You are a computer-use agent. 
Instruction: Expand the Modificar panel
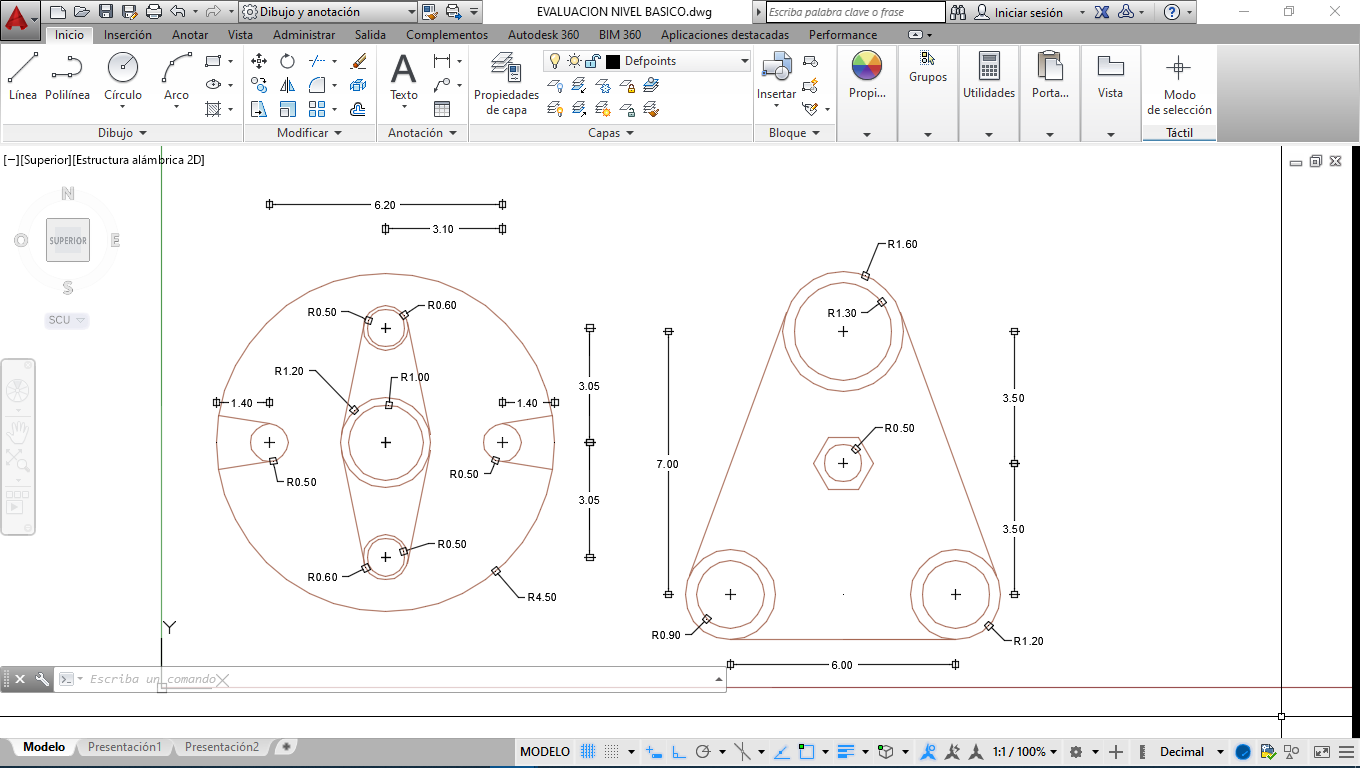(309, 133)
